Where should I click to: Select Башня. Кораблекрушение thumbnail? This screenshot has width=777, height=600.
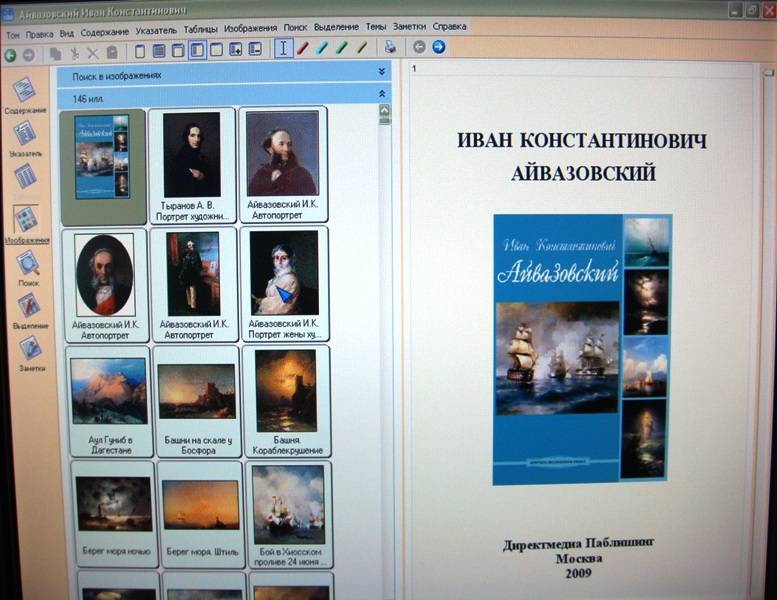pos(286,401)
